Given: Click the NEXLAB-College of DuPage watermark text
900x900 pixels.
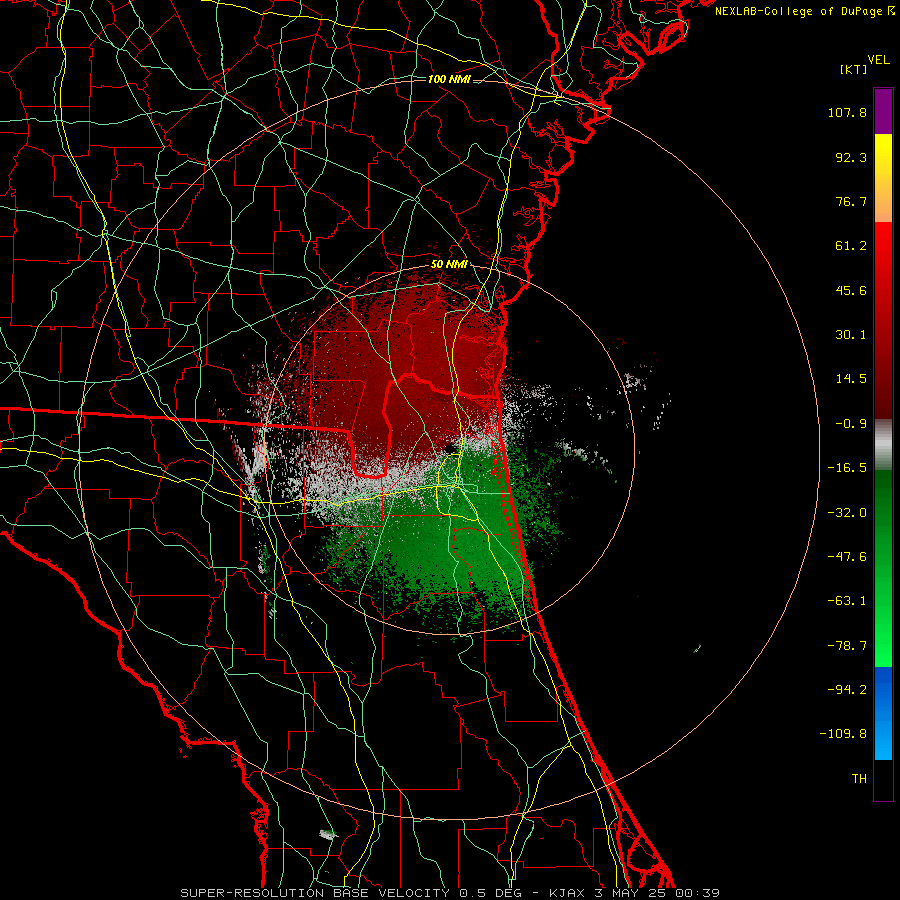Looking at the screenshot, I should pyautogui.click(x=800, y=11).
